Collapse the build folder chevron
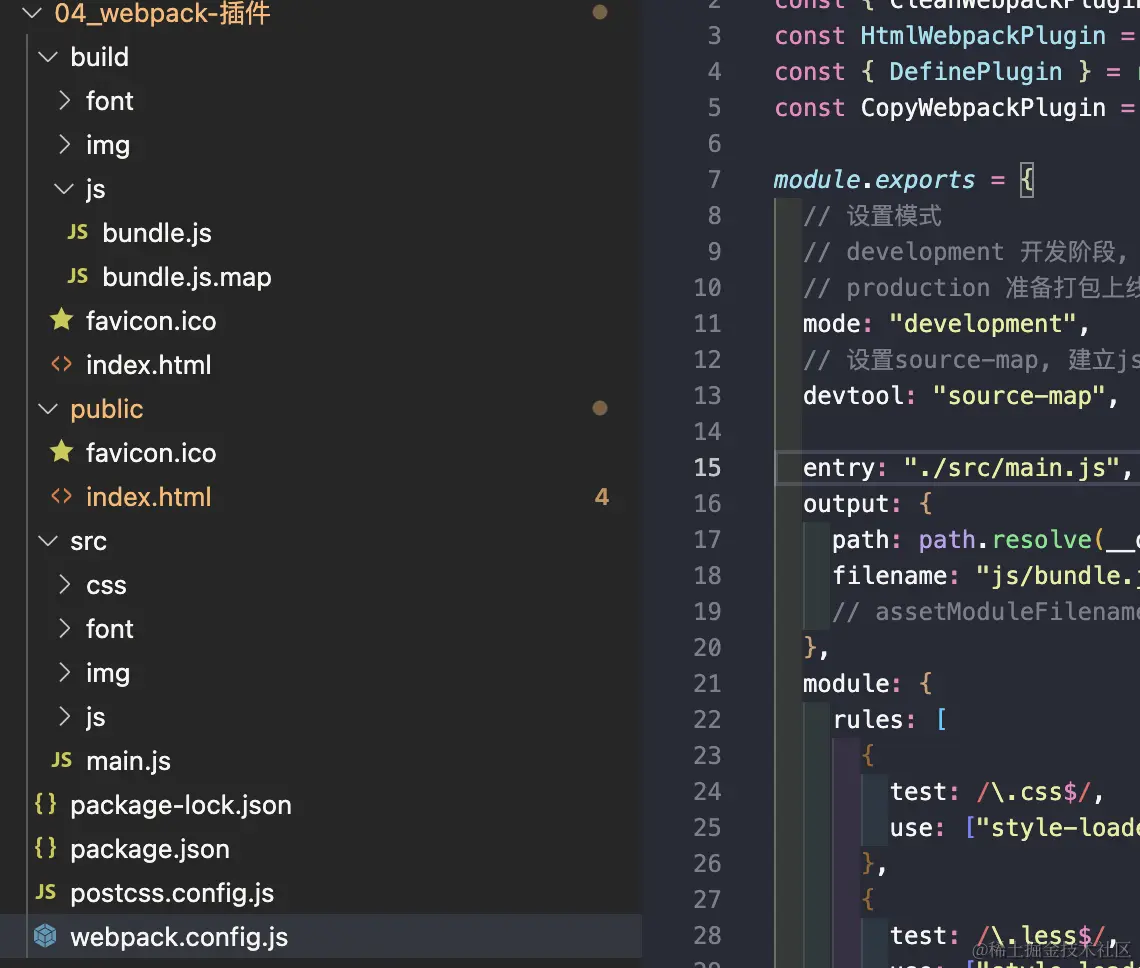 click(48, 57)
